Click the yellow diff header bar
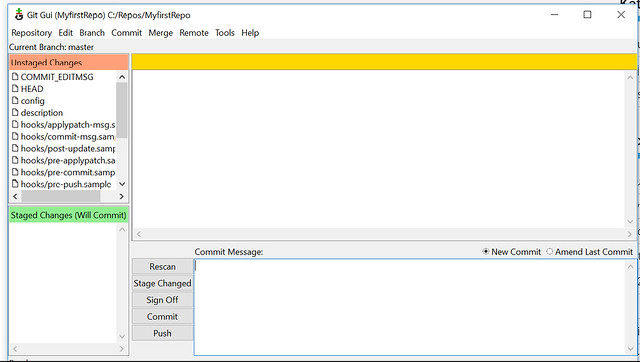The width and height of the screenshot is (640, 362). pos(384,62)
